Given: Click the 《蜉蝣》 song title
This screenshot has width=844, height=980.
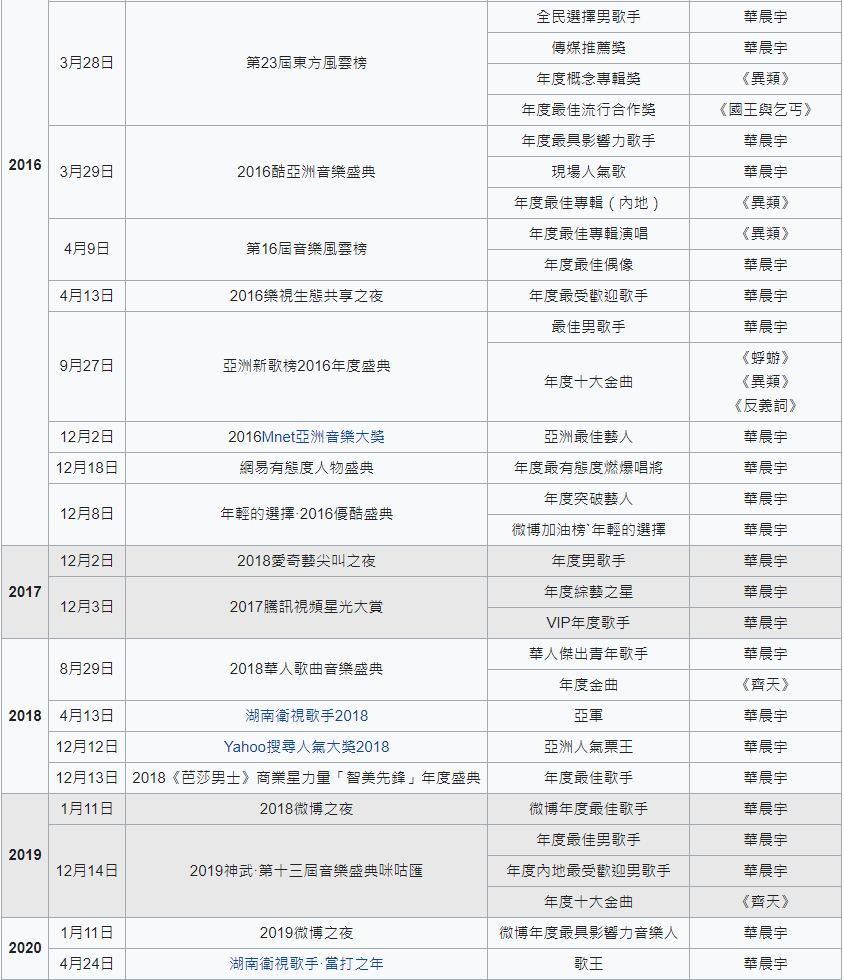Looking at the screenshot, I should coord(765,358).
